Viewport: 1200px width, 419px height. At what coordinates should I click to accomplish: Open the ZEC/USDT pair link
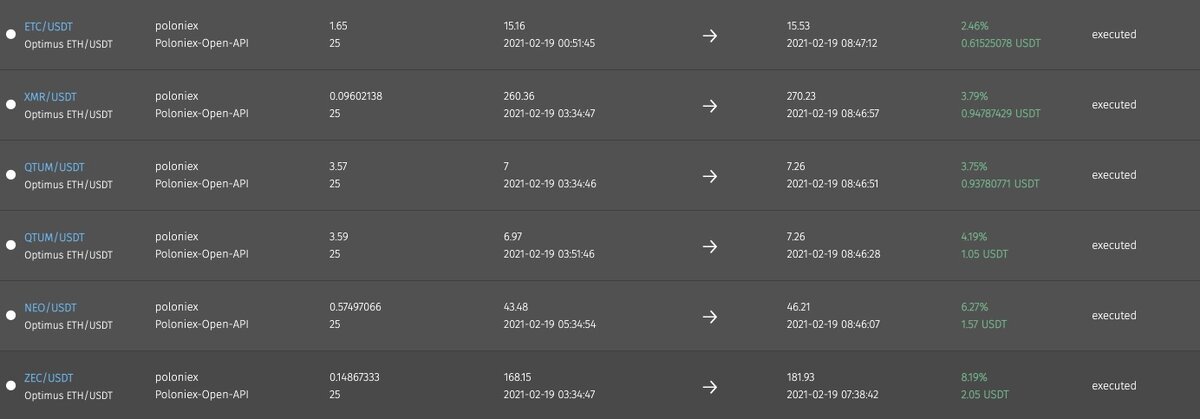coord(49,378)
